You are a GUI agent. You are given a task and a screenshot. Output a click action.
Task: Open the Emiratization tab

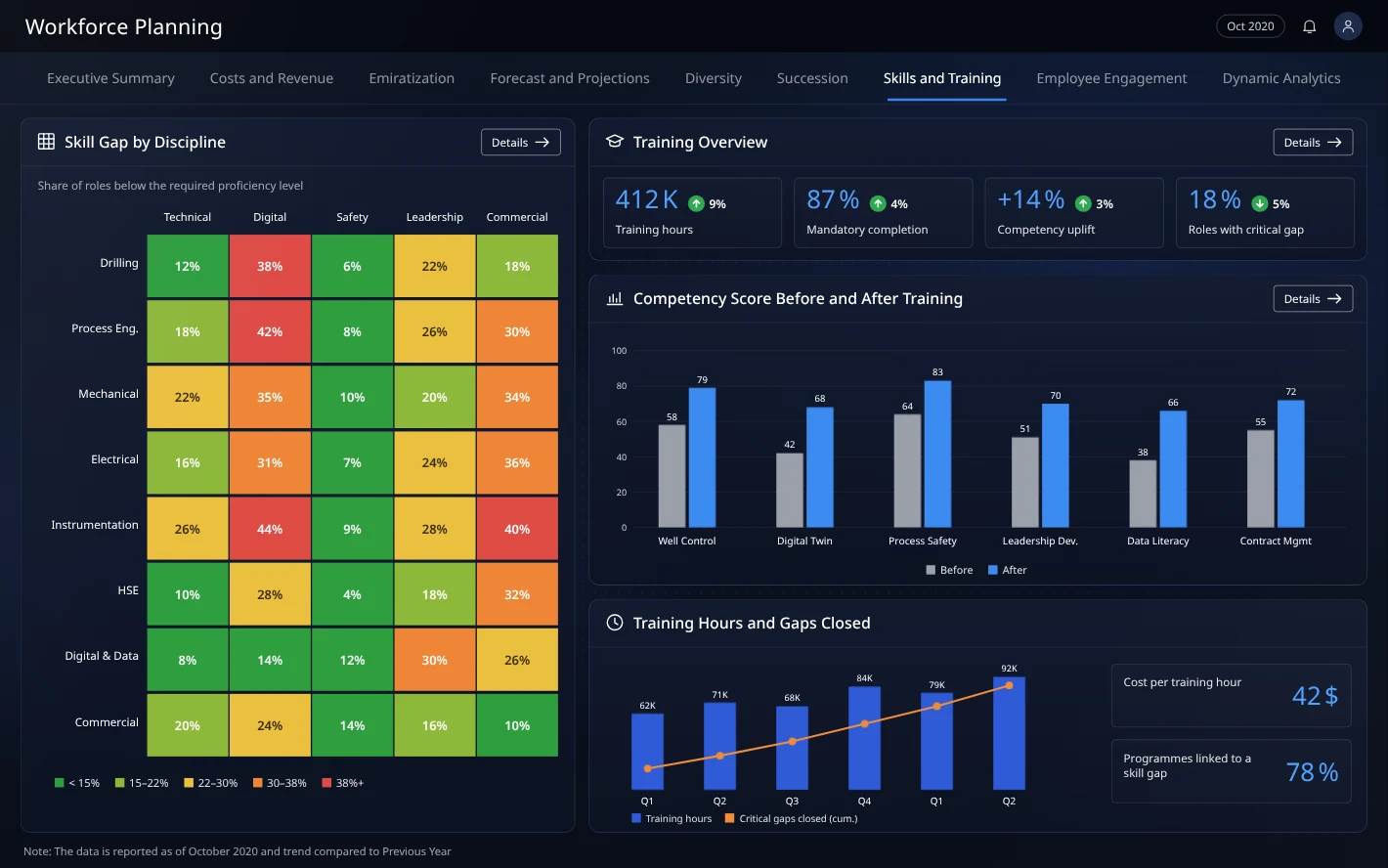pos(412,78)
